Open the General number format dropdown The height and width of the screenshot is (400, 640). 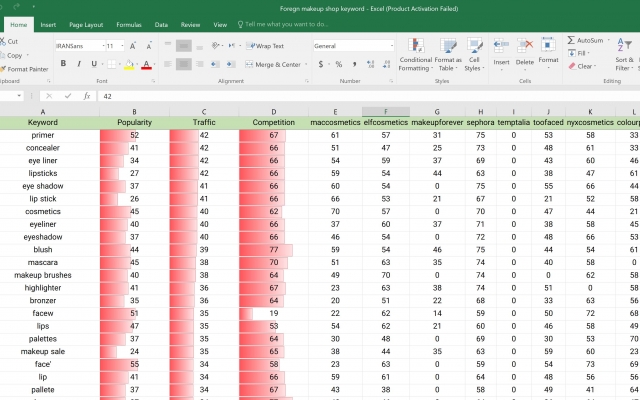tap(391, 46)
